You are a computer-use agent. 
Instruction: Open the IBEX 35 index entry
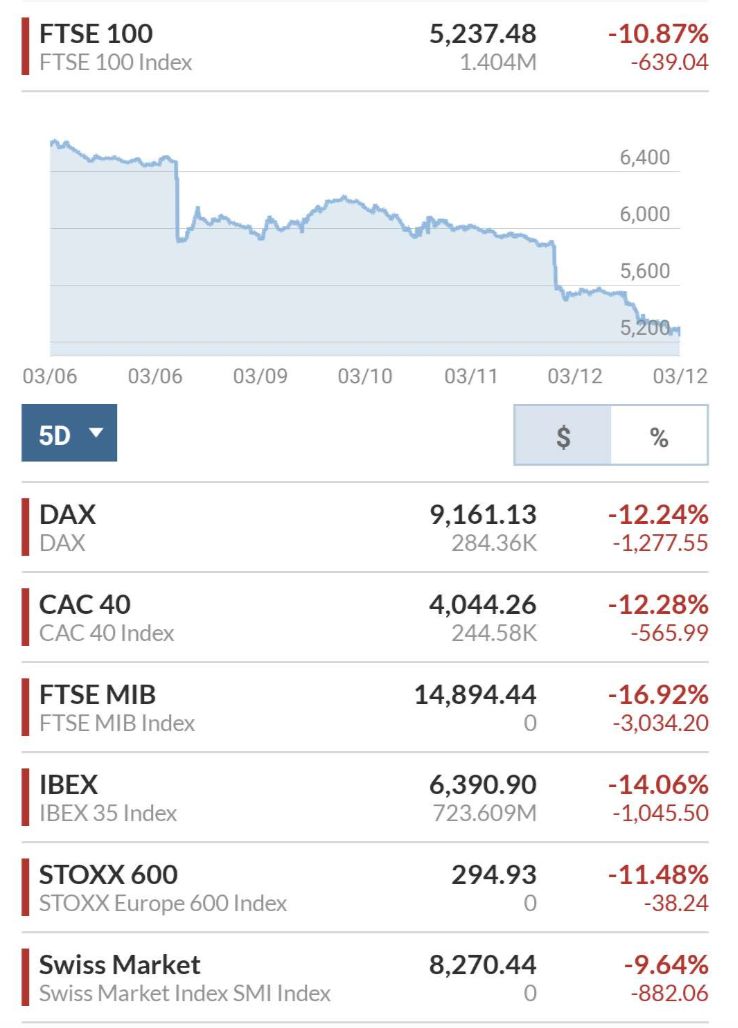[69, 785]
